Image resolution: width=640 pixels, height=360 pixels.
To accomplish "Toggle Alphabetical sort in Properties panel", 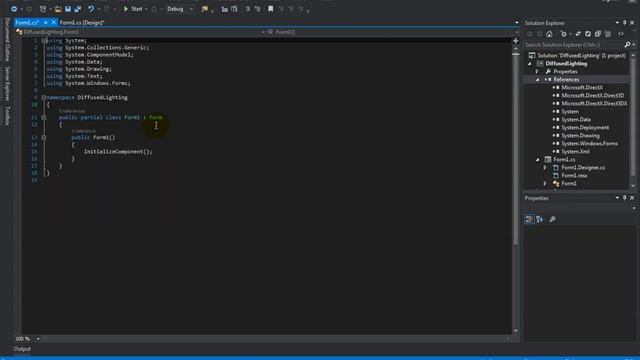I will [x=540, y=219].
